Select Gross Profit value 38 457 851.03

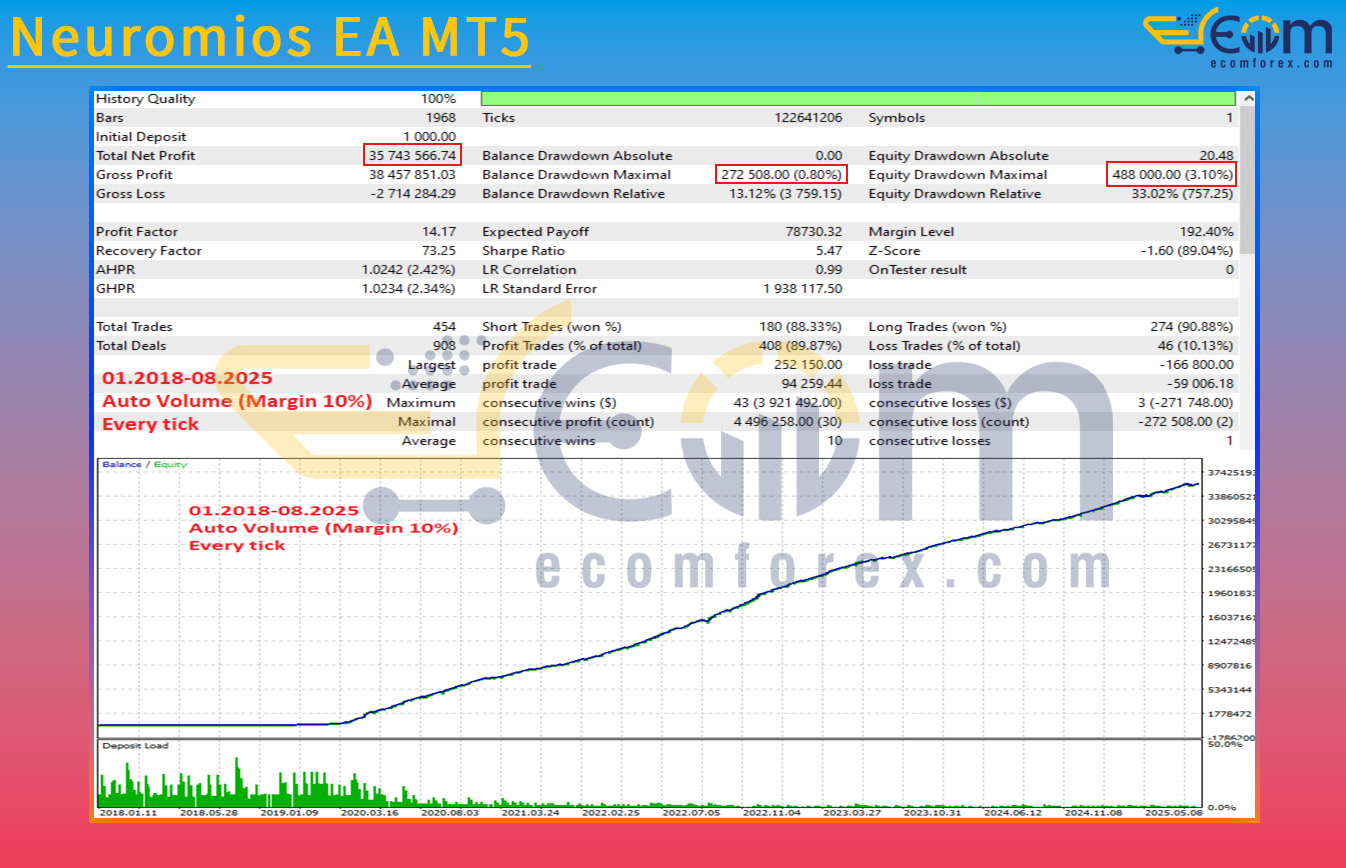click(x=413, y=175)
